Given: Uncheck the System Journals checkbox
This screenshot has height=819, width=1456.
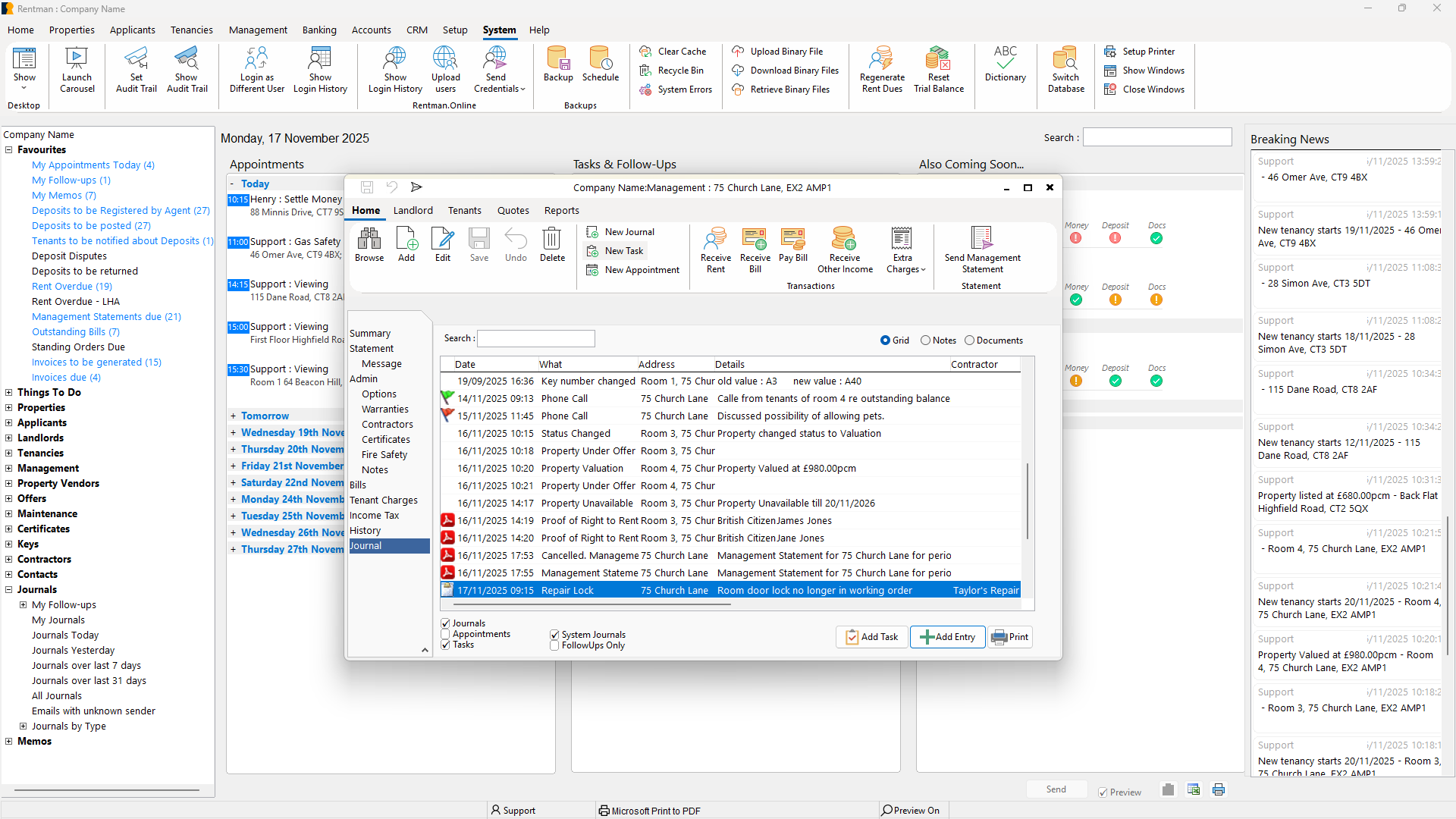Looking at the screenshot, I should click(554, 635).
